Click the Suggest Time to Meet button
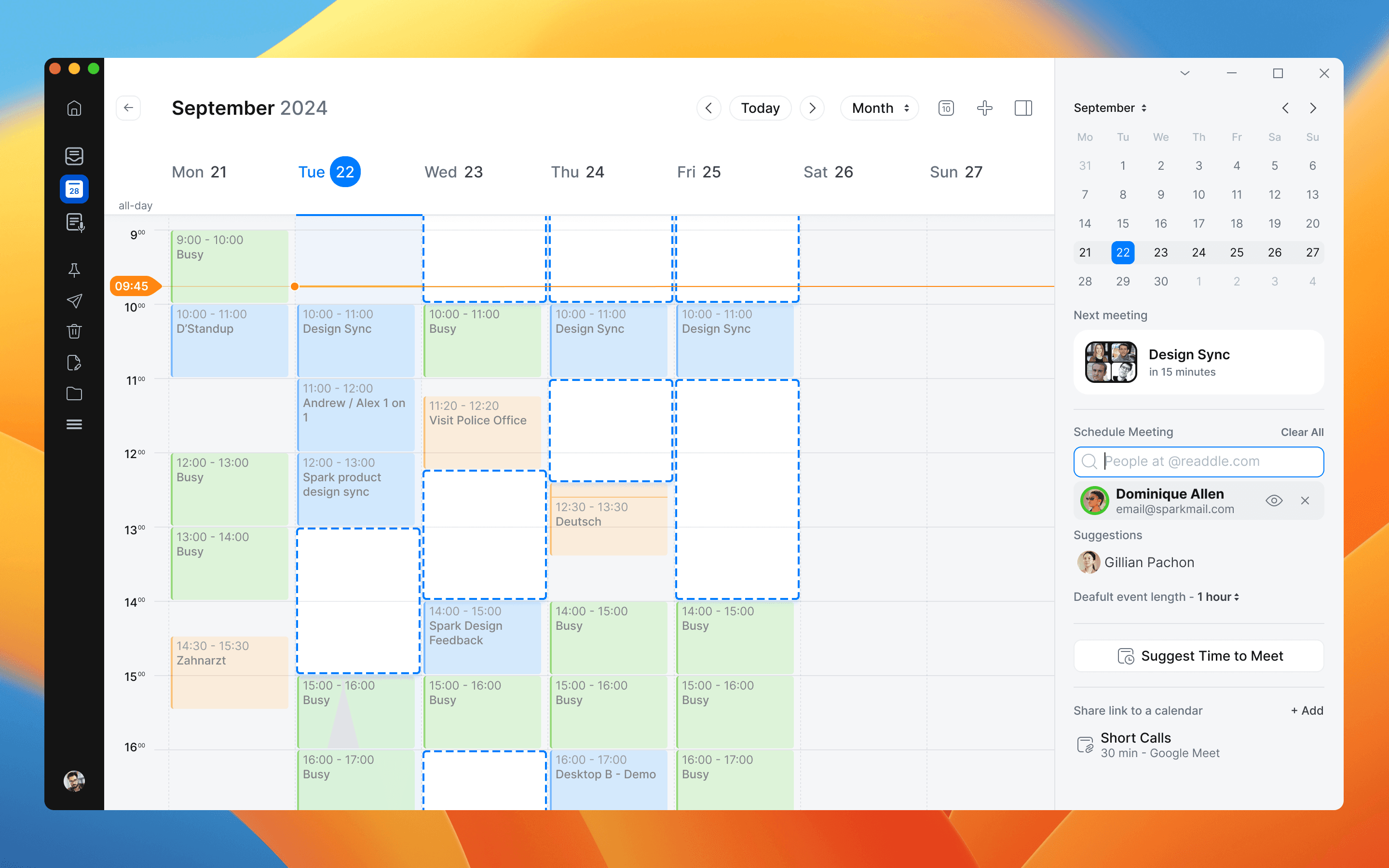Image resolution: width=1389 pixels, height=868 pixels. tap(1198, 656)
